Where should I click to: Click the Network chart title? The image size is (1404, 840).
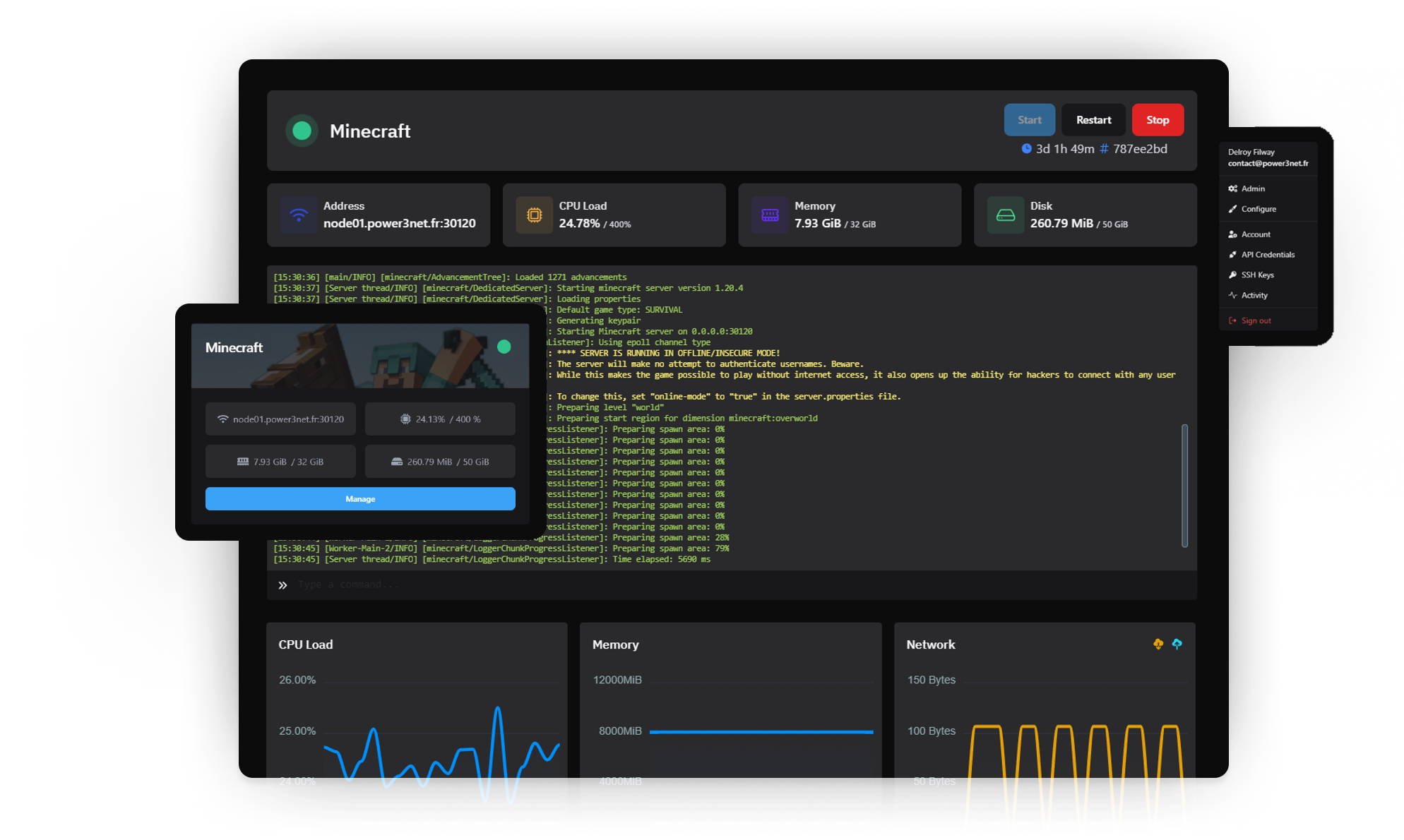[x=930, y=644]
